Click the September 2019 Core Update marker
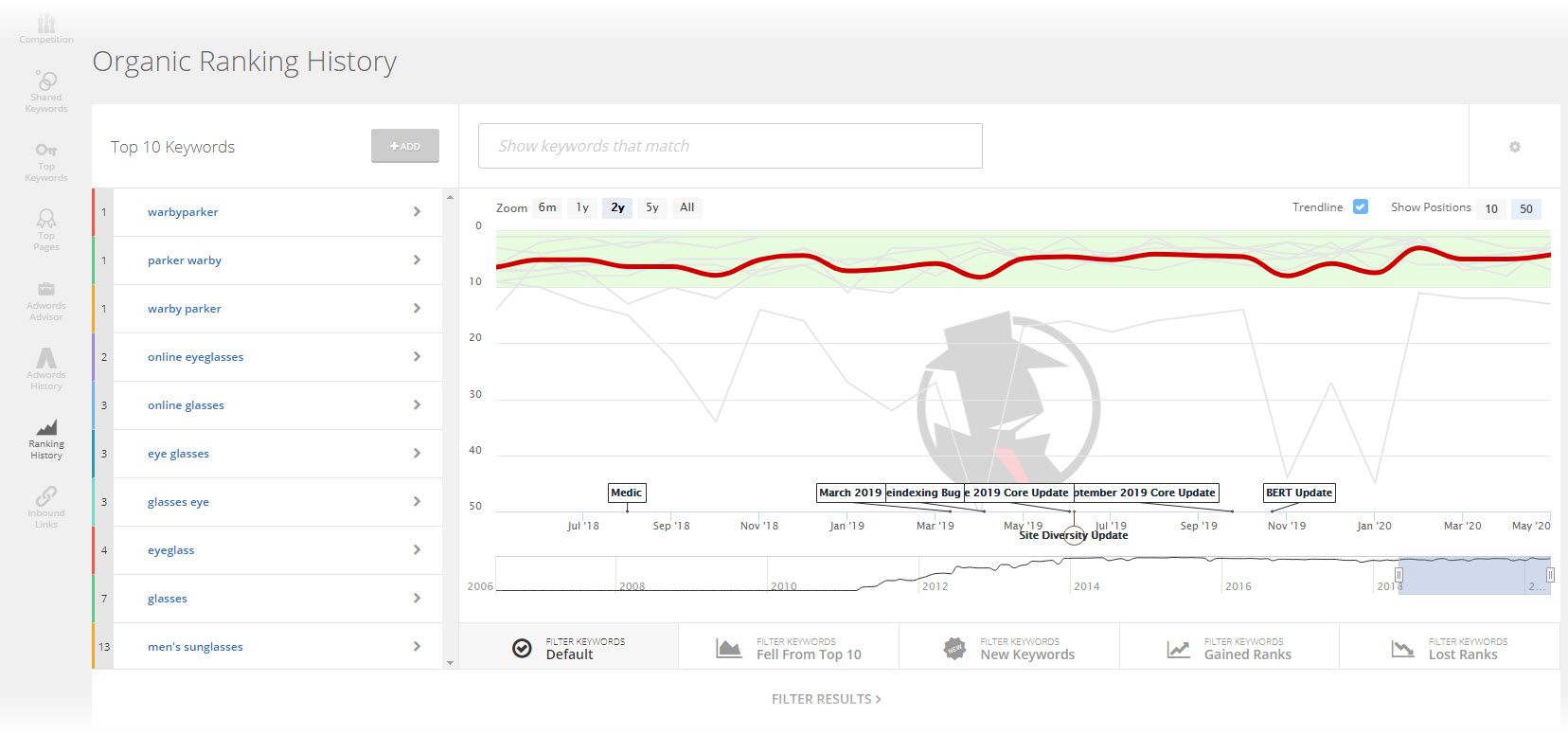 click(1145, 493)
